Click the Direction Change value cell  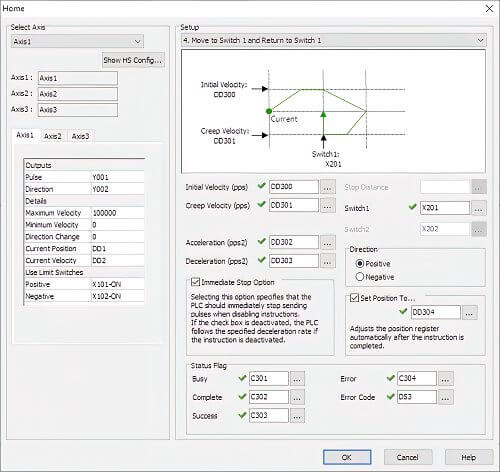click(x=118, y=237)
